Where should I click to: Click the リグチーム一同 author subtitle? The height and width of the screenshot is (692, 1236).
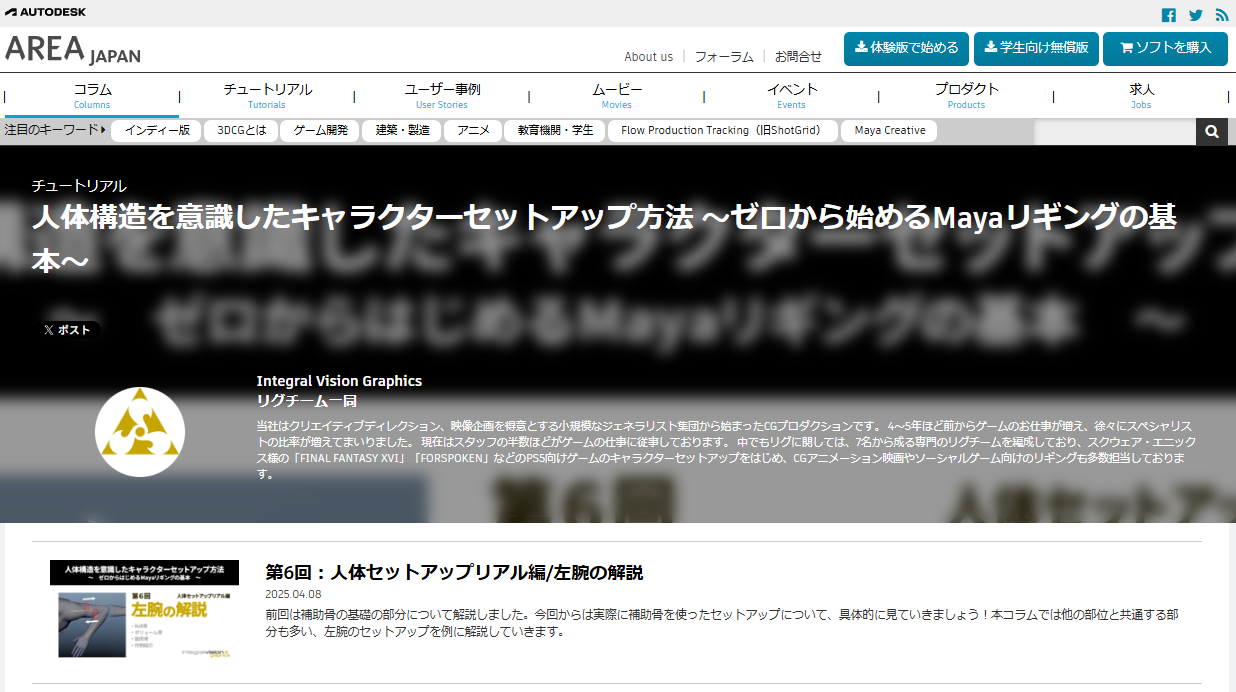[x=307, y=400]
